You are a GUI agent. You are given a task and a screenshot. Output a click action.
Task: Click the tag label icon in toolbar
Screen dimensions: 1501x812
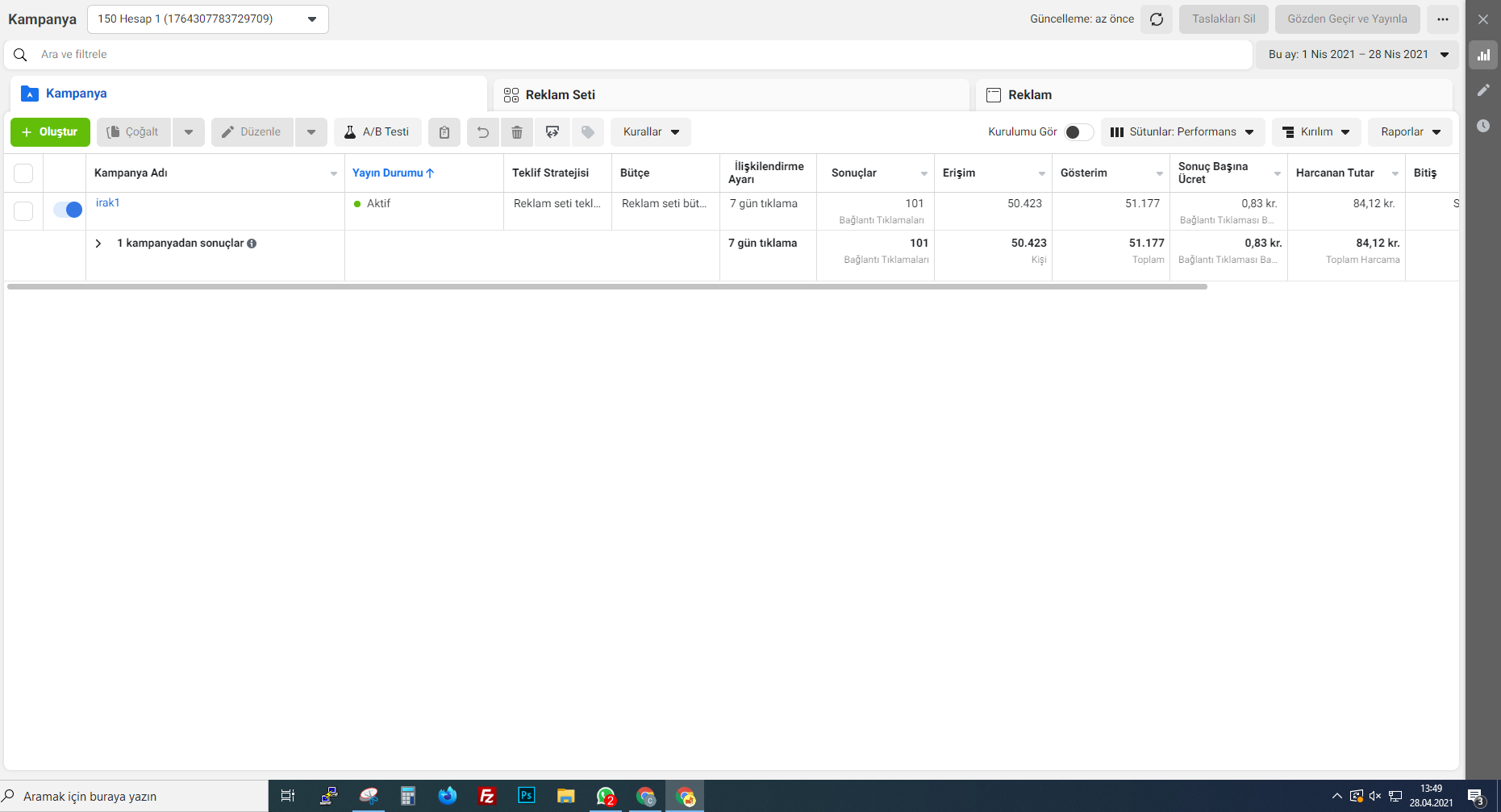(x=588, y=132)
